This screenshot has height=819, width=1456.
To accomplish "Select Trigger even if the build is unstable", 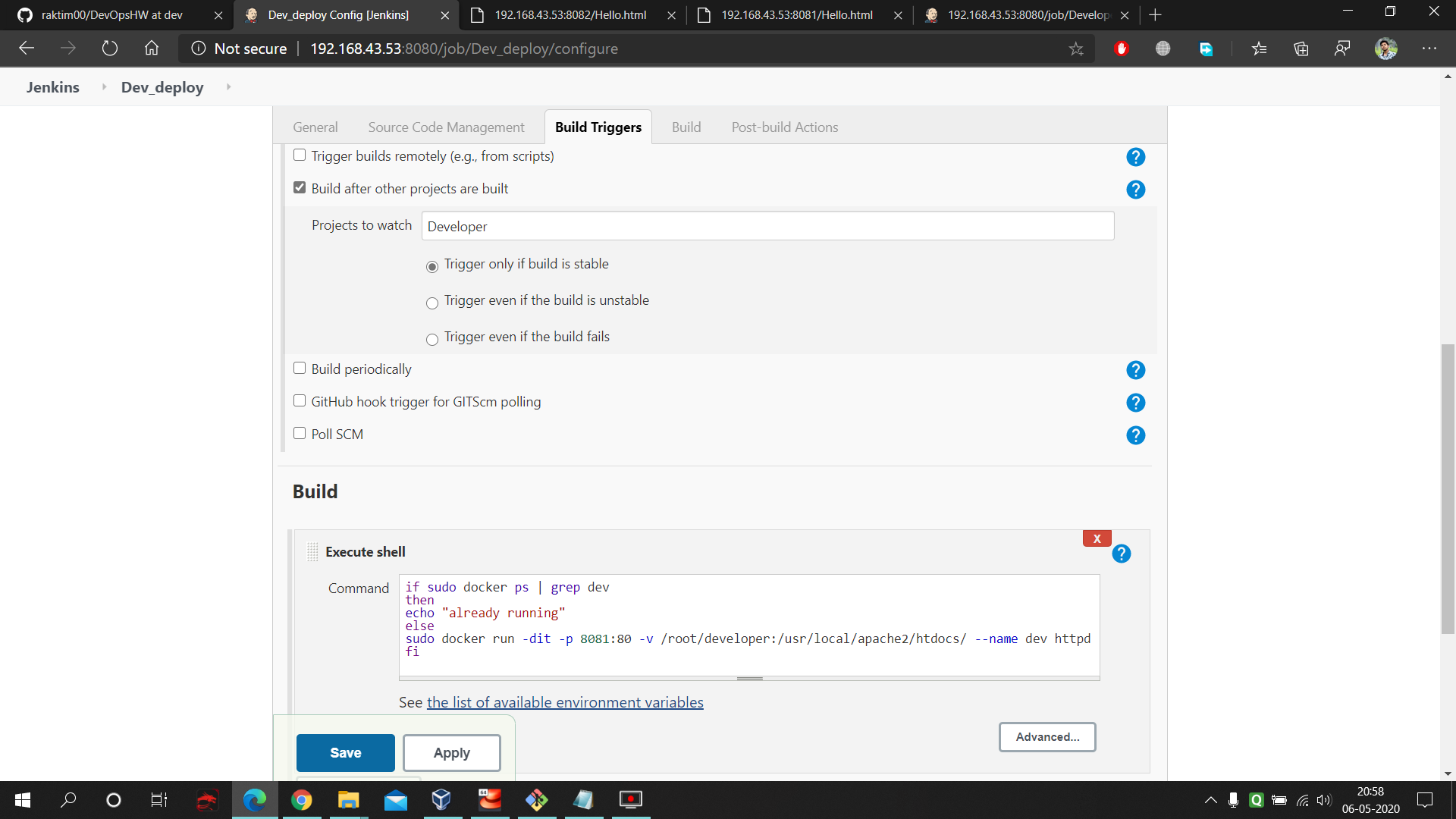I will coord(432,302).
